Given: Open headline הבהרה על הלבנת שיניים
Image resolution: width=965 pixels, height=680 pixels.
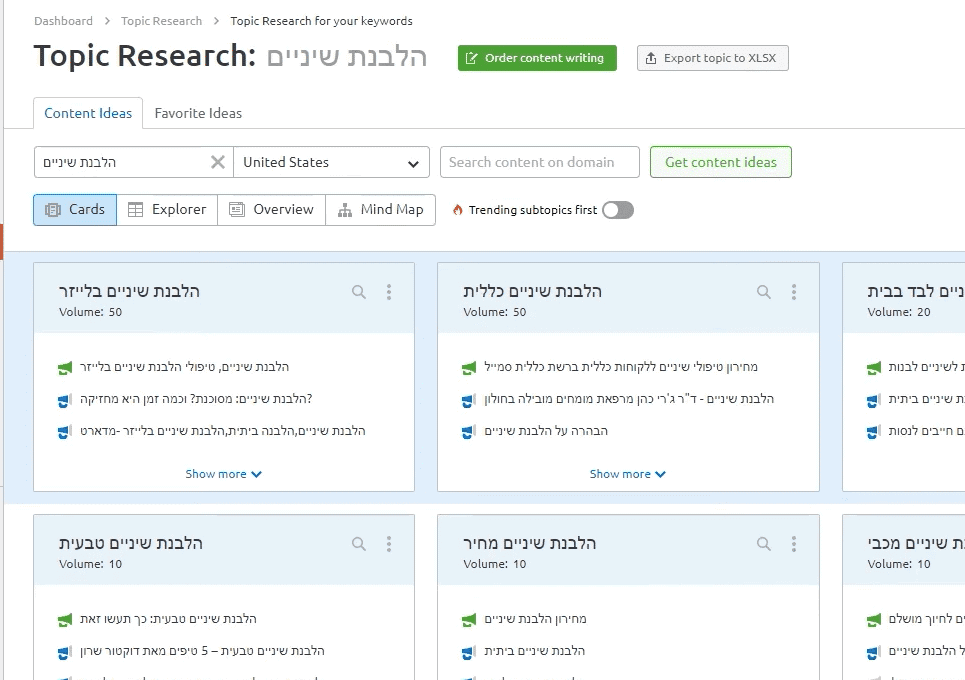Looking at the screenshot, I should (546, 431).
